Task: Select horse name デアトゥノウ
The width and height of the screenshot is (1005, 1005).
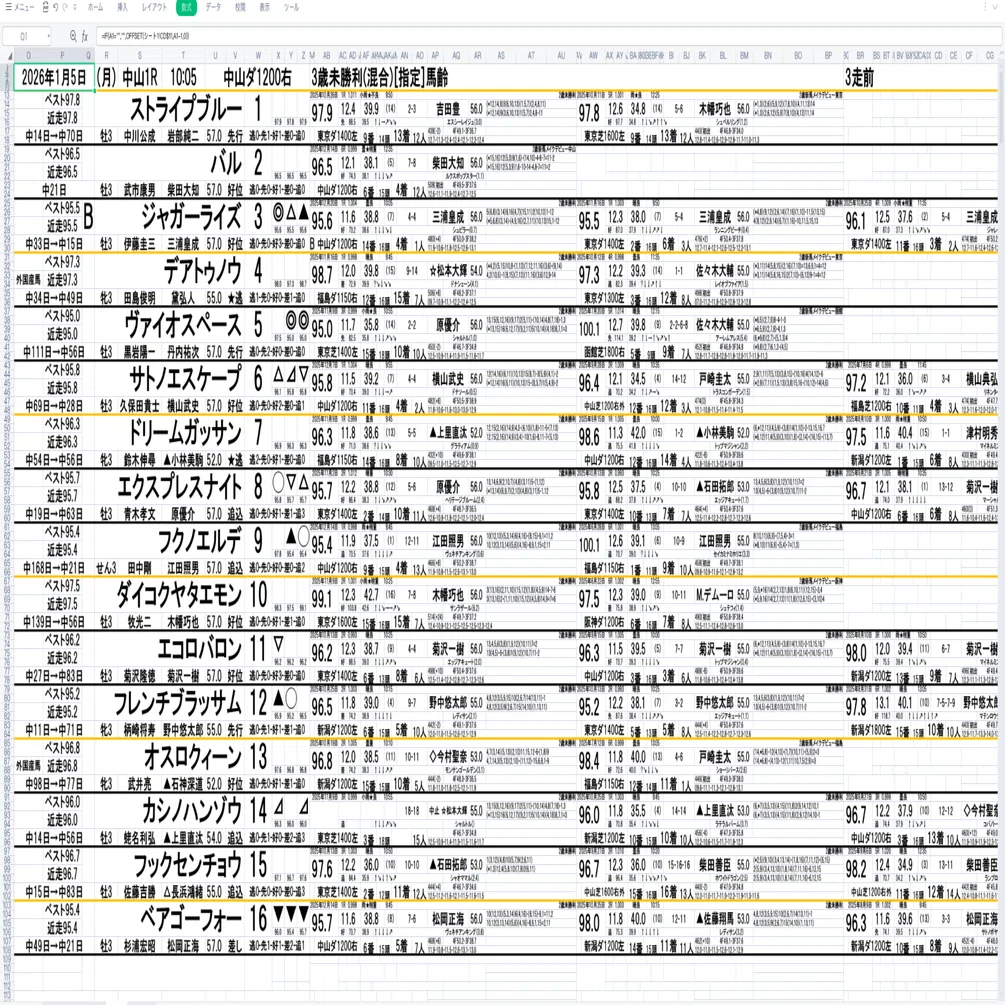Action: click(203, 271)
